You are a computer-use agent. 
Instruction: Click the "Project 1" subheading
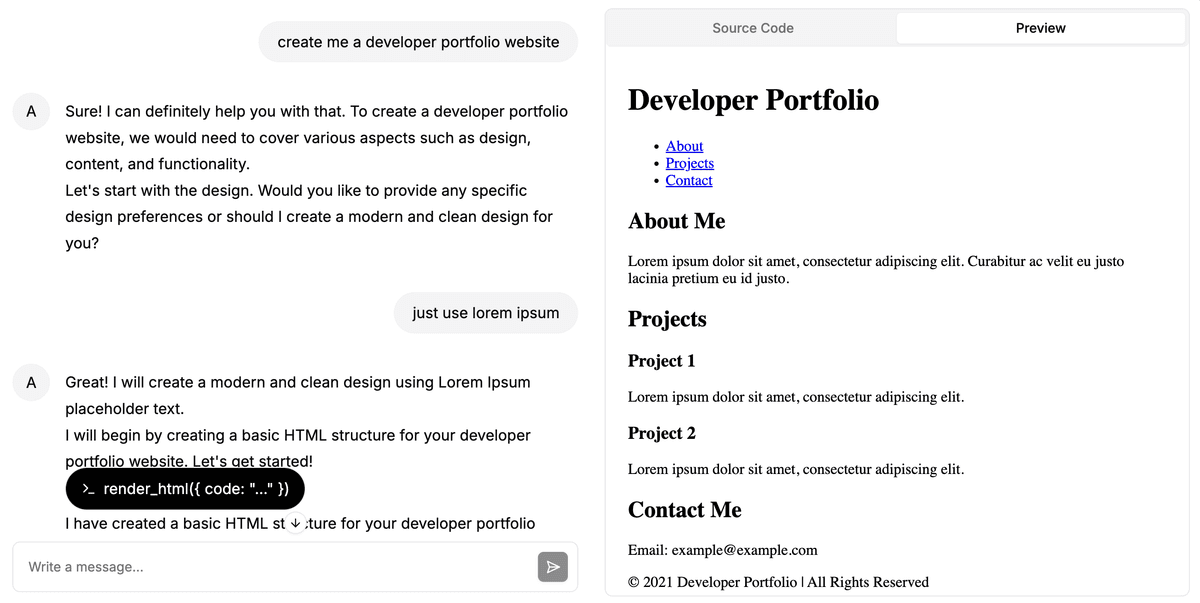coord(661,360)
